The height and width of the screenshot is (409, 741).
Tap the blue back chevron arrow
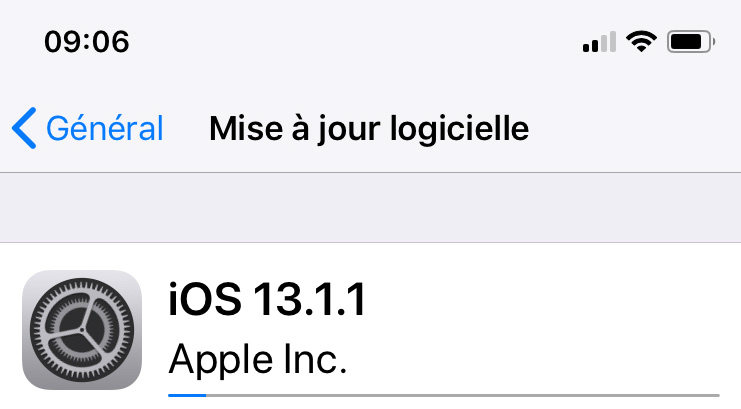[24, 128]
